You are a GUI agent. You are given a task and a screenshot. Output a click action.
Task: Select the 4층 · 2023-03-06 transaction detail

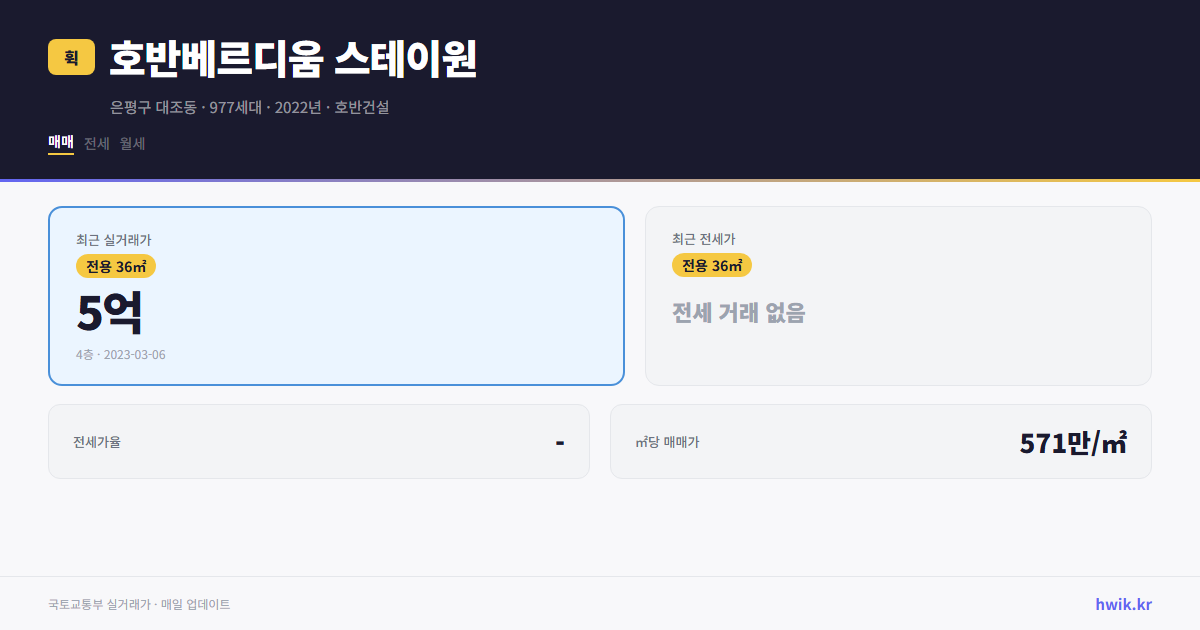[121, 354]
